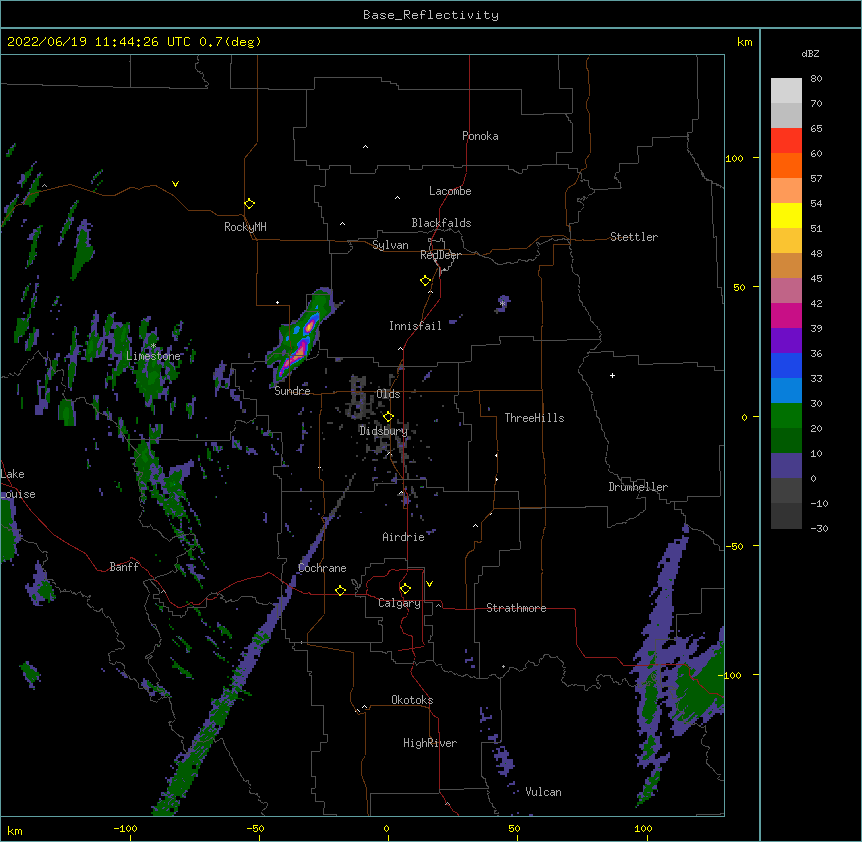862x842 pixels.
Task: Select the mauve 45 dBZ legend swatch
Action: tap(786, 291)
